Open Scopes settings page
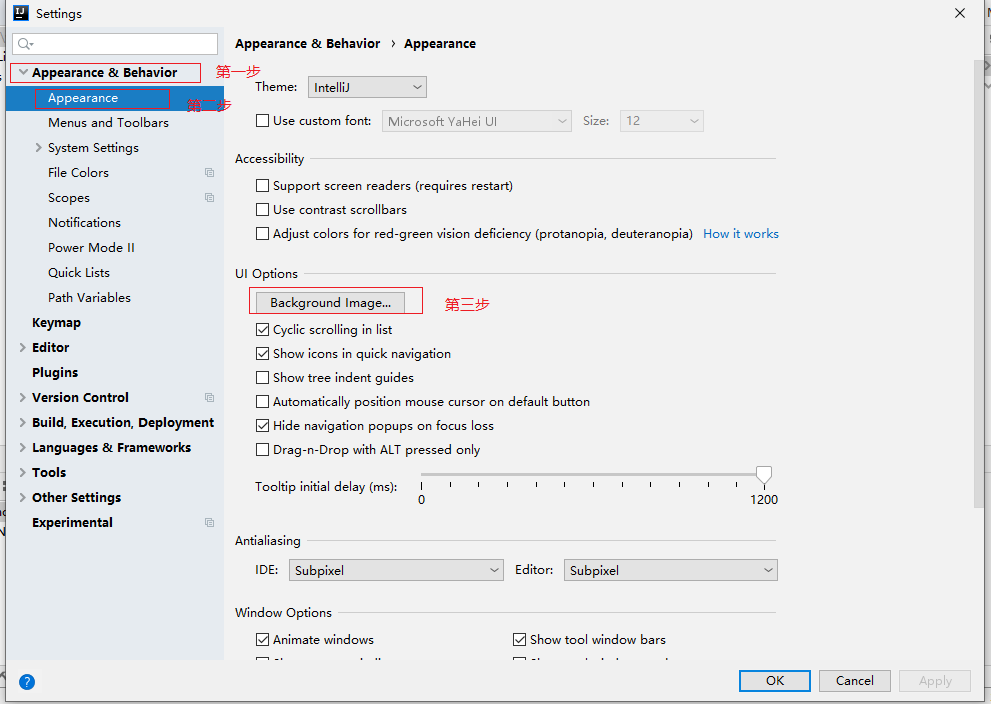This screenshot has height=704, width=991. tap(69, 198)
